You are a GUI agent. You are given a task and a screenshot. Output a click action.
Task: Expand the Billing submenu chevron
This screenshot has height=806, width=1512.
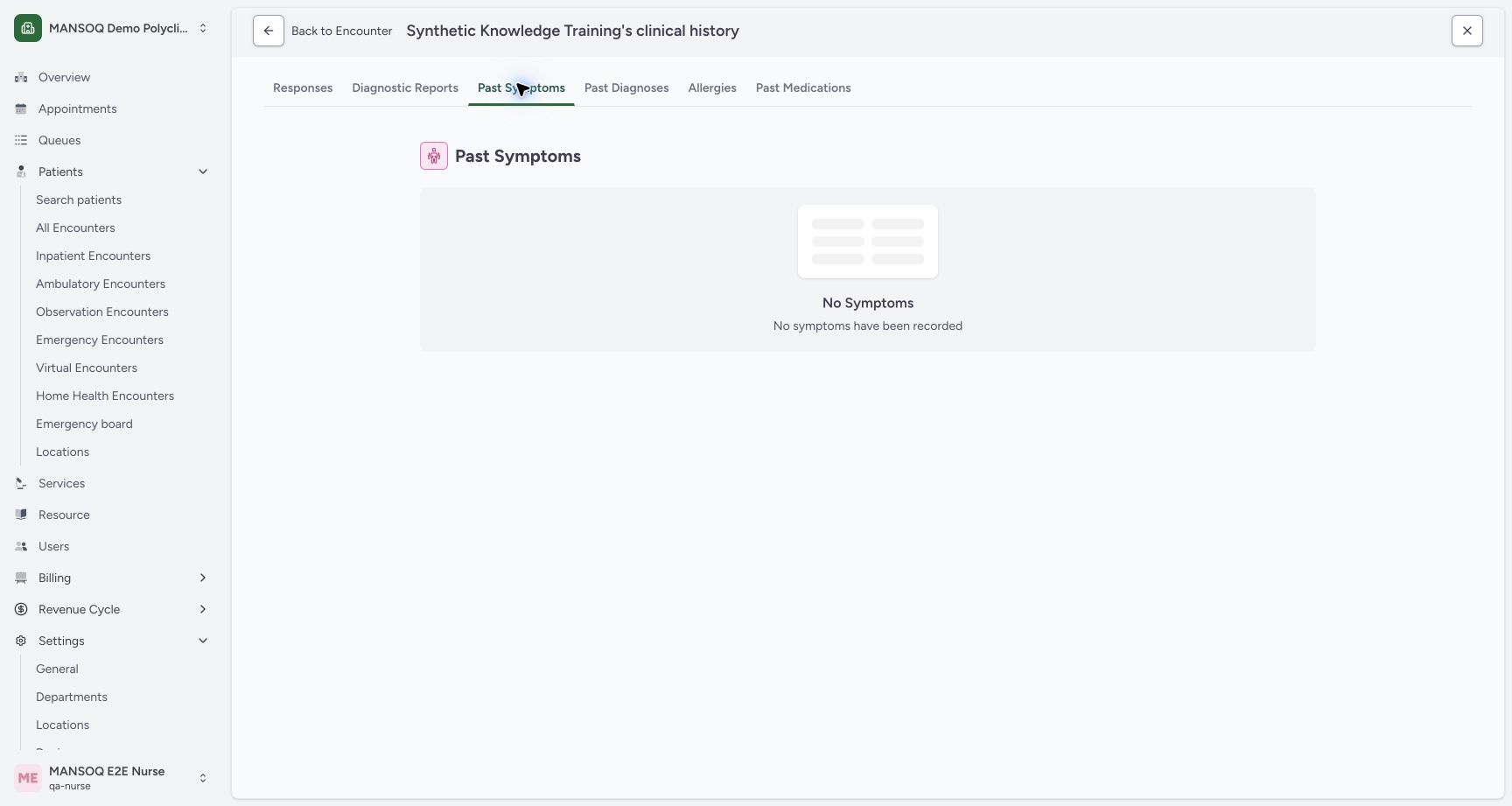[203, 578]
